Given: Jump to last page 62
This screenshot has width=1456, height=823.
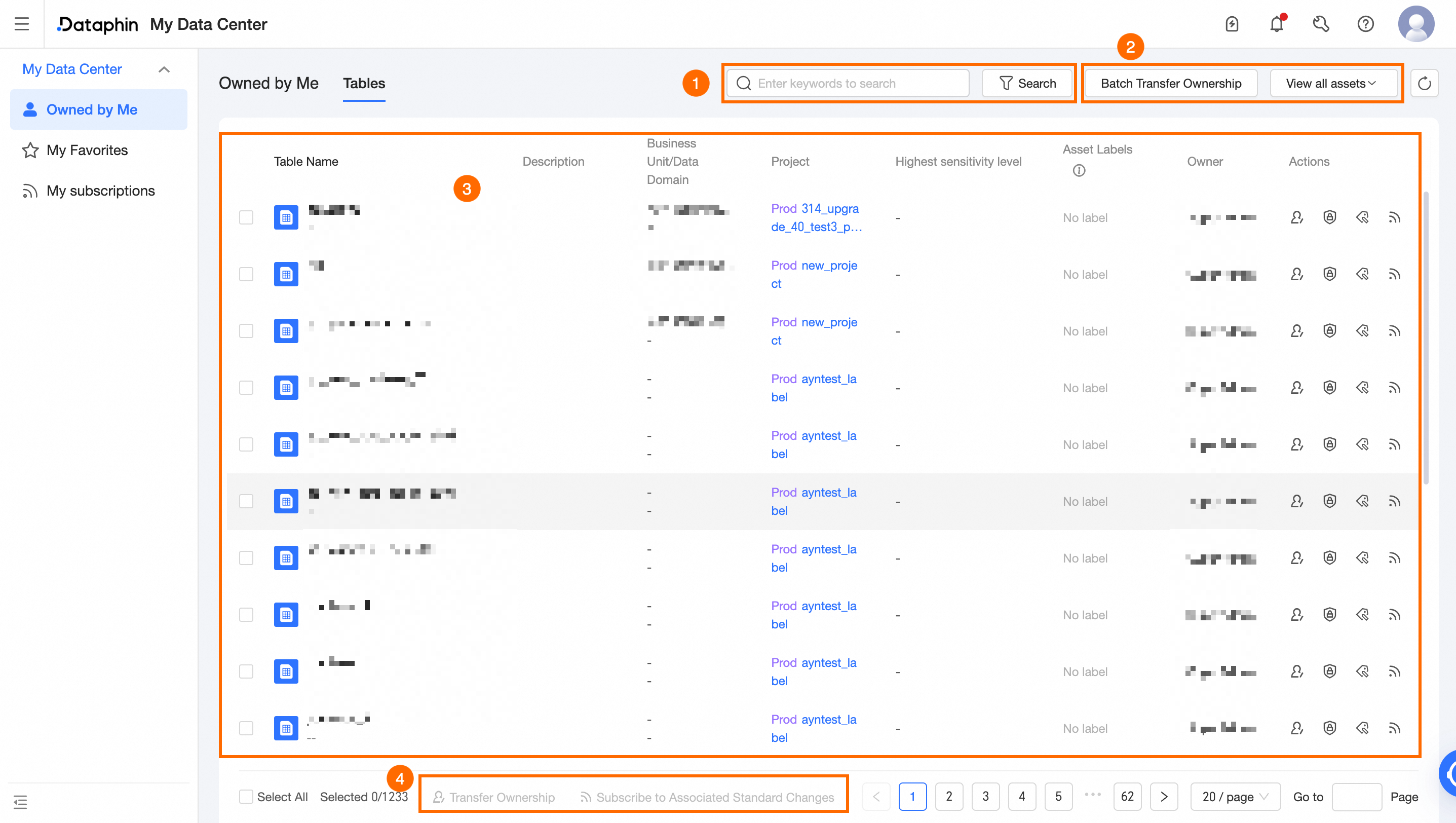Looking at the screenshot, I should click(x=1127, y=797).
